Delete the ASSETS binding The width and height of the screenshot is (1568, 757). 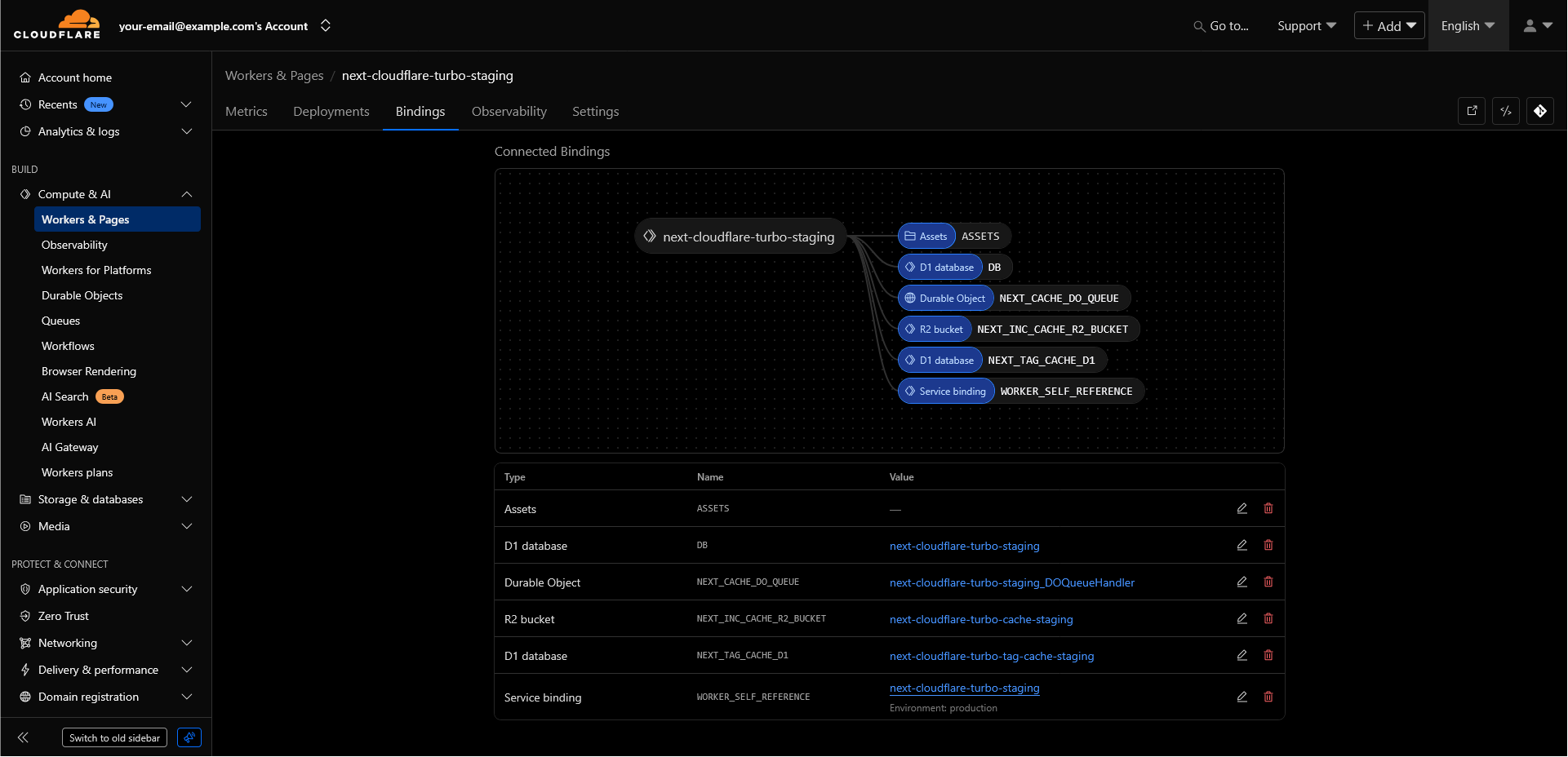(1268, 508)
